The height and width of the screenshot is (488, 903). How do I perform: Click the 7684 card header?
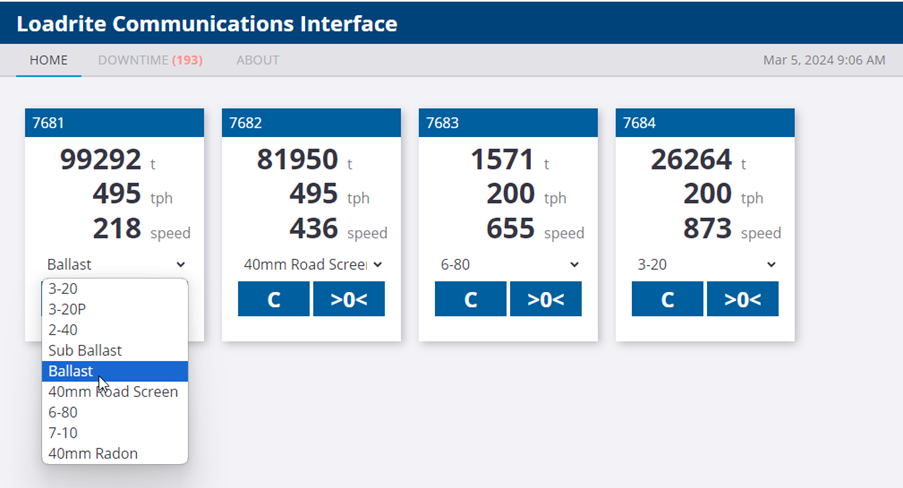pyautogui.click(x=705, y=123)
